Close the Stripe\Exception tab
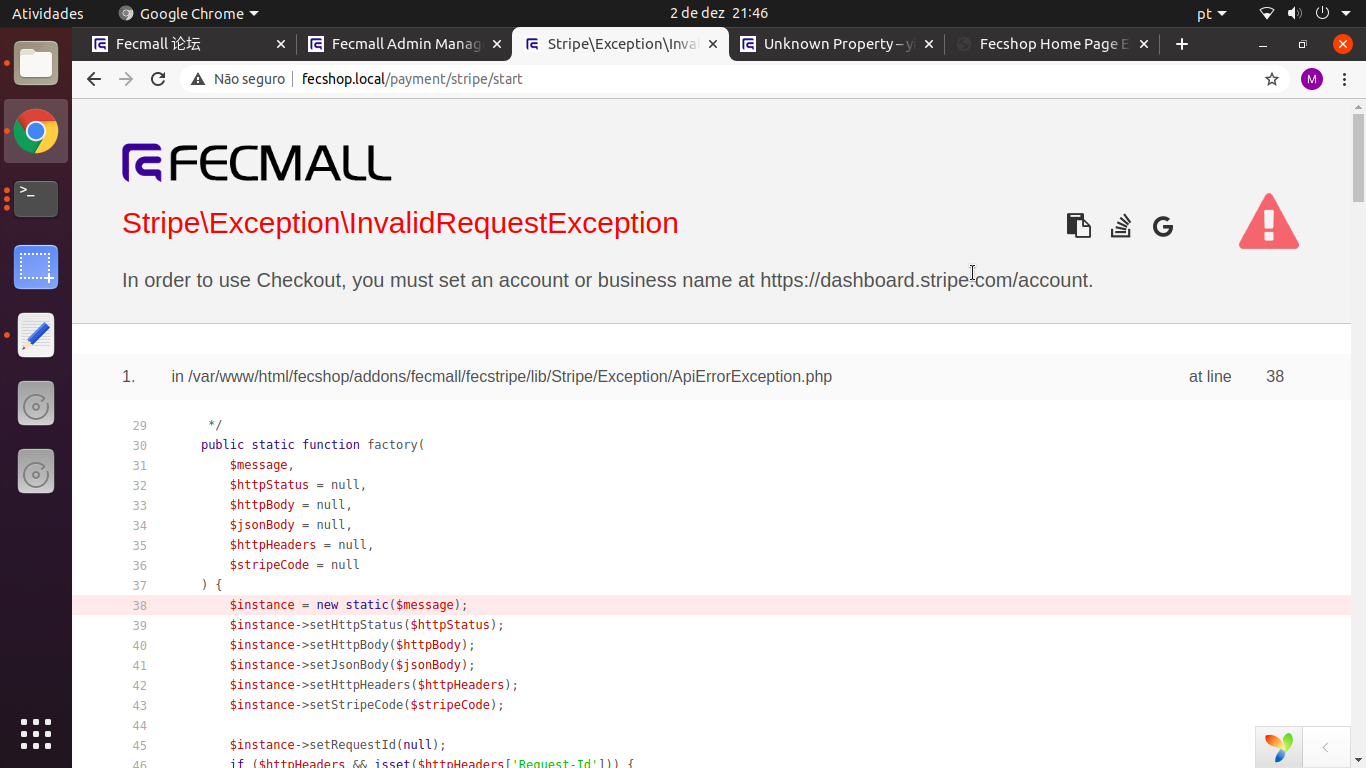 click(713, 44)
